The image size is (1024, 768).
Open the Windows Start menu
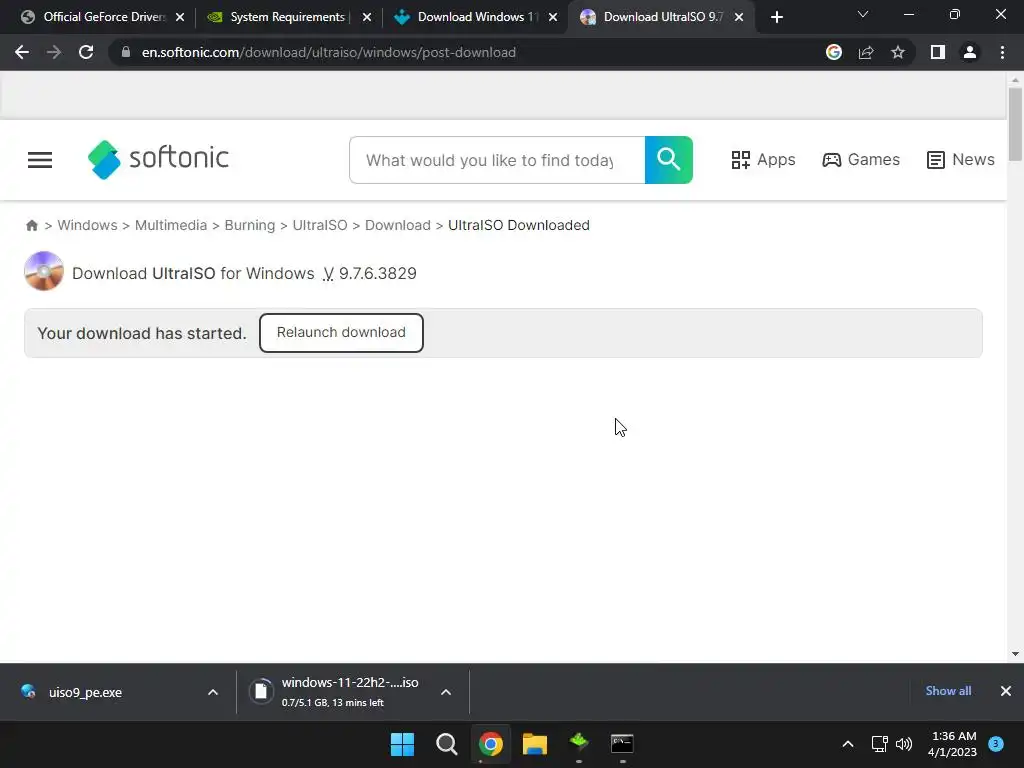point(402,744)
